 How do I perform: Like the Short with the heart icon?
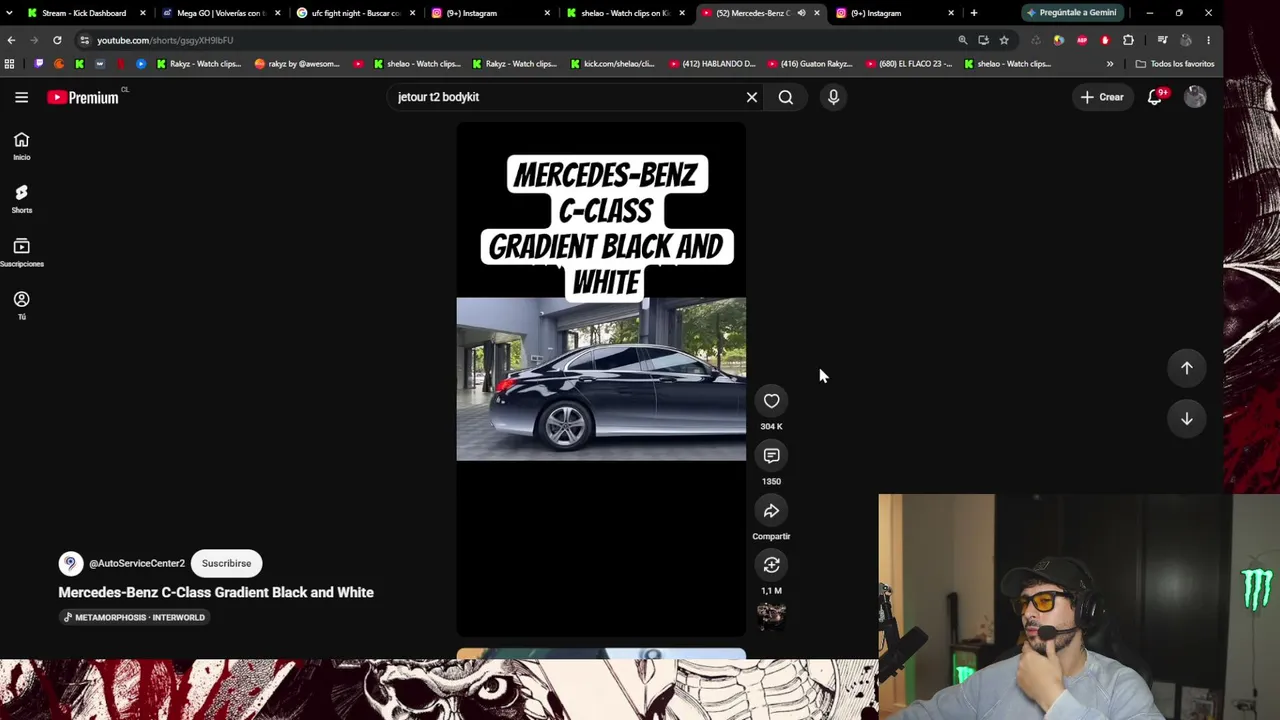(x=771, y=401)
